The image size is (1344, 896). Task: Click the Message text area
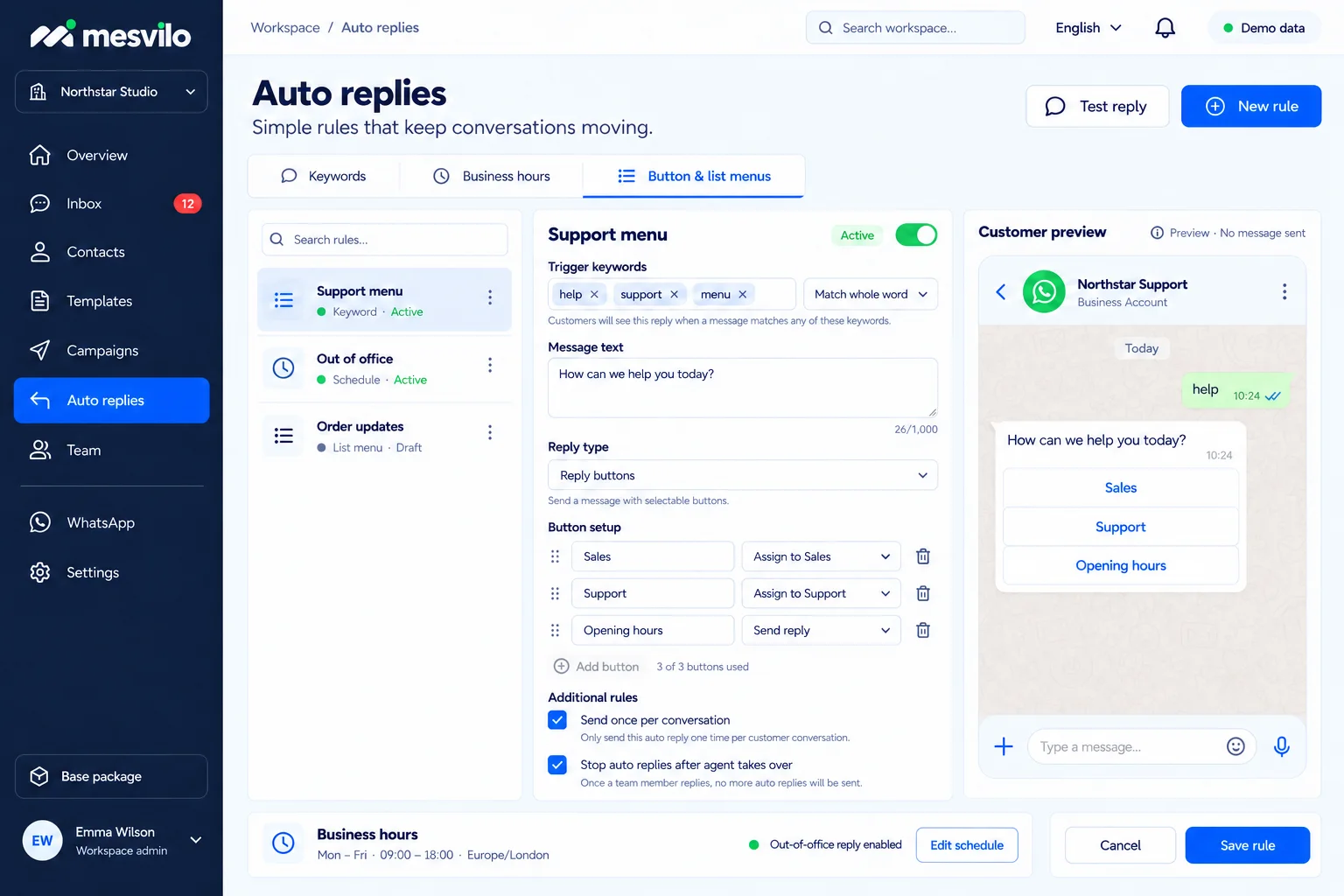point(743,388)
